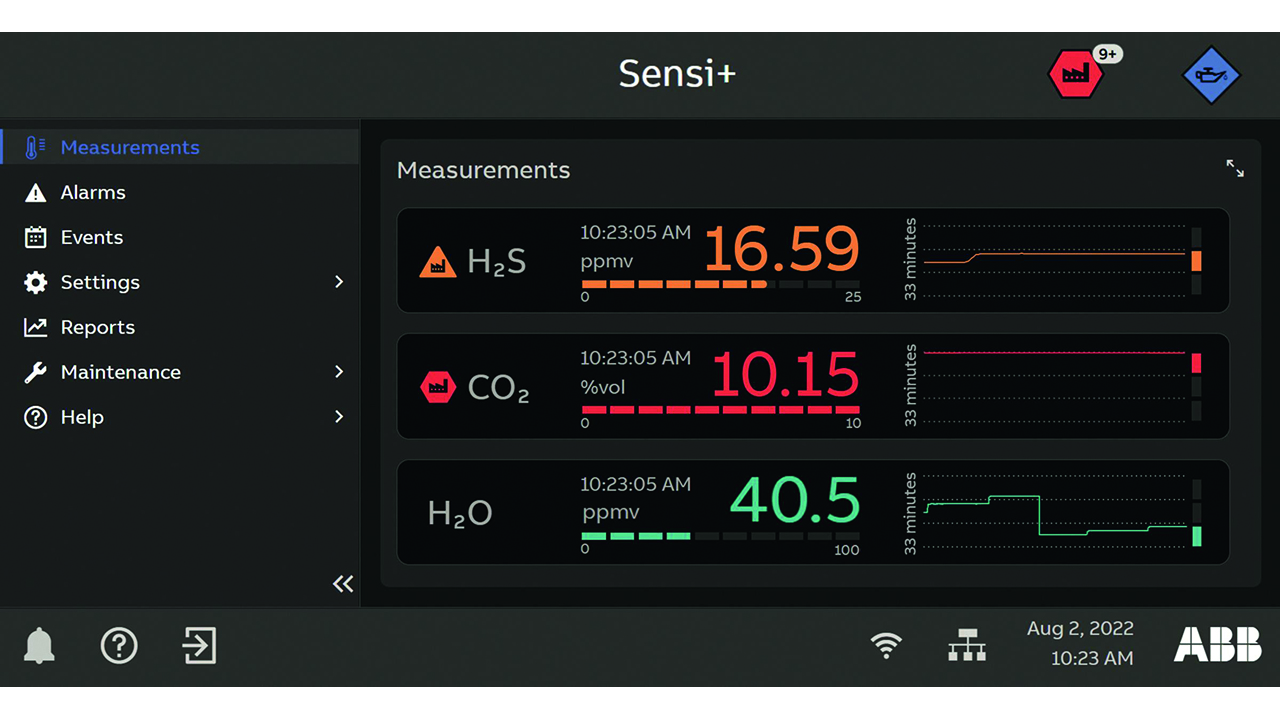The width and height of the screenshot is (1280, 720).
Task: Click the Maintenance wrench icon
Action: 35,372
